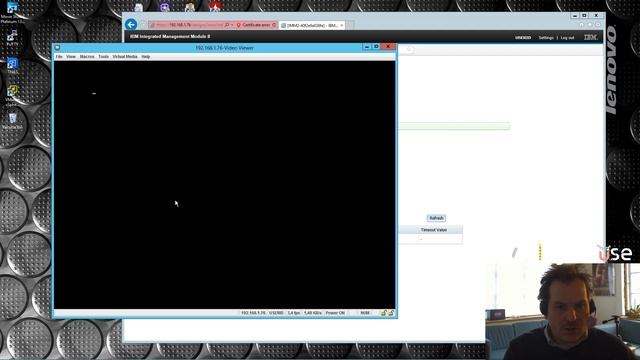
Task: Click the NUM indicator in status bar
Action: 365,313
